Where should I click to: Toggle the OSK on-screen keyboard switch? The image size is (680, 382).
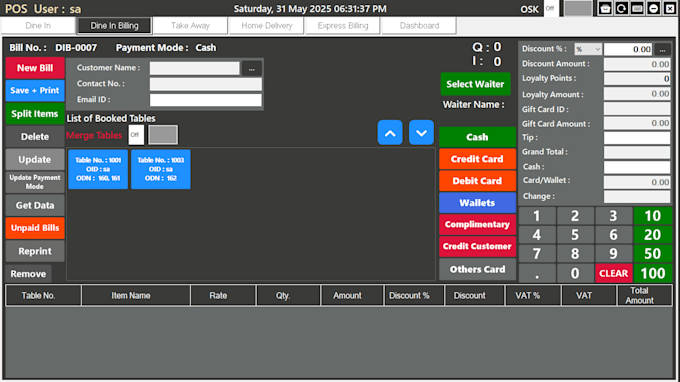569,8
